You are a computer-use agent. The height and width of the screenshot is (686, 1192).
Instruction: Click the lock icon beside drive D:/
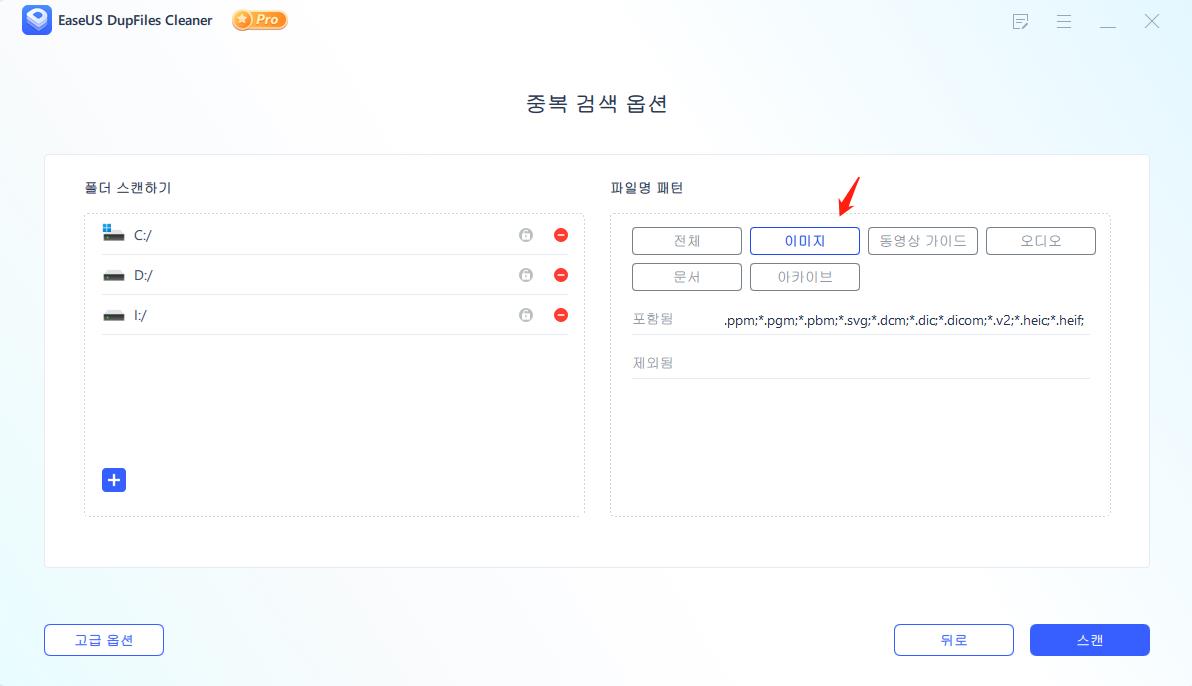click(x=526, y=274)
